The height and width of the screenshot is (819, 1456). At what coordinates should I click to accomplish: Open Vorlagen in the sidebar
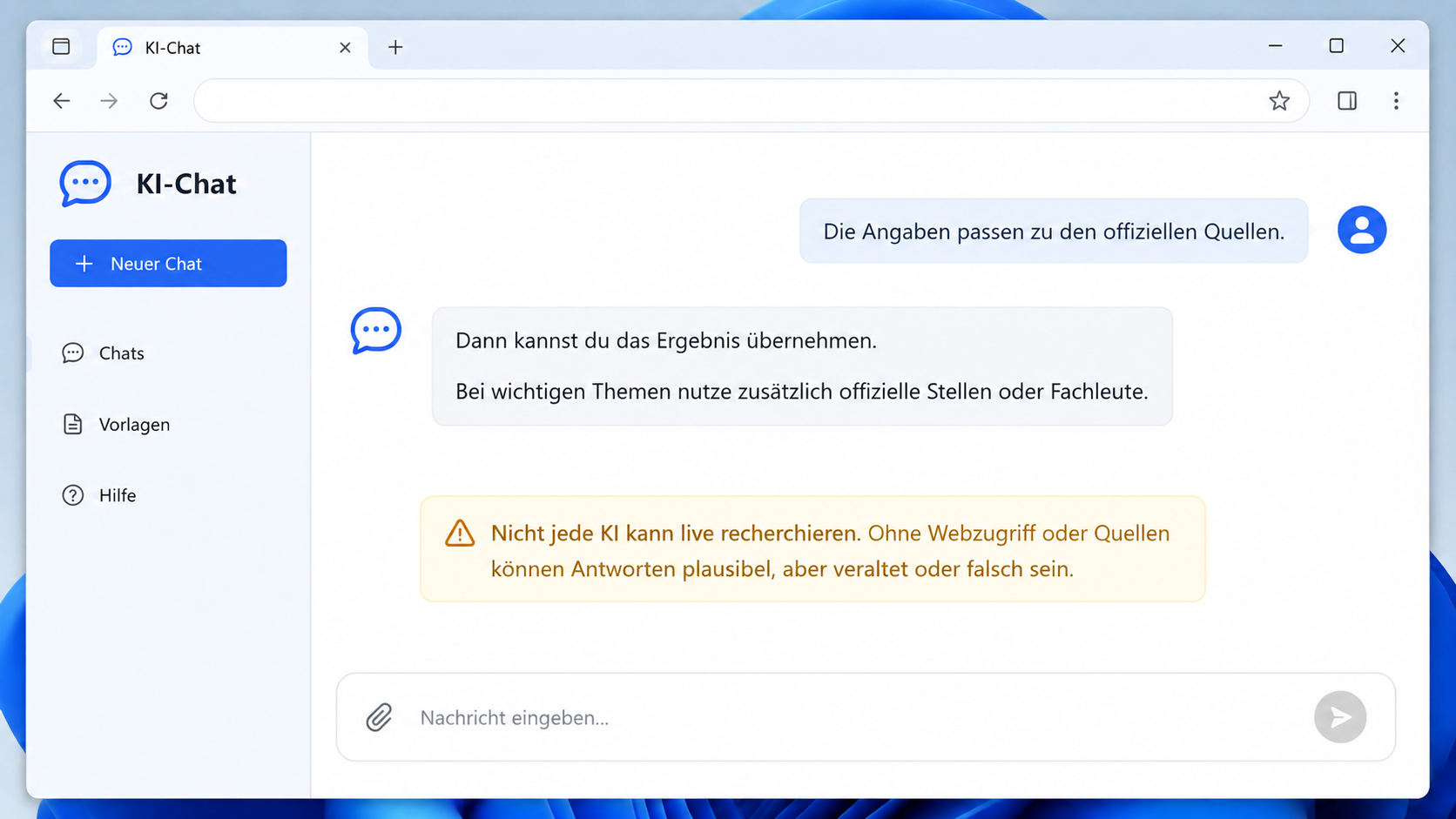point(116,425)
